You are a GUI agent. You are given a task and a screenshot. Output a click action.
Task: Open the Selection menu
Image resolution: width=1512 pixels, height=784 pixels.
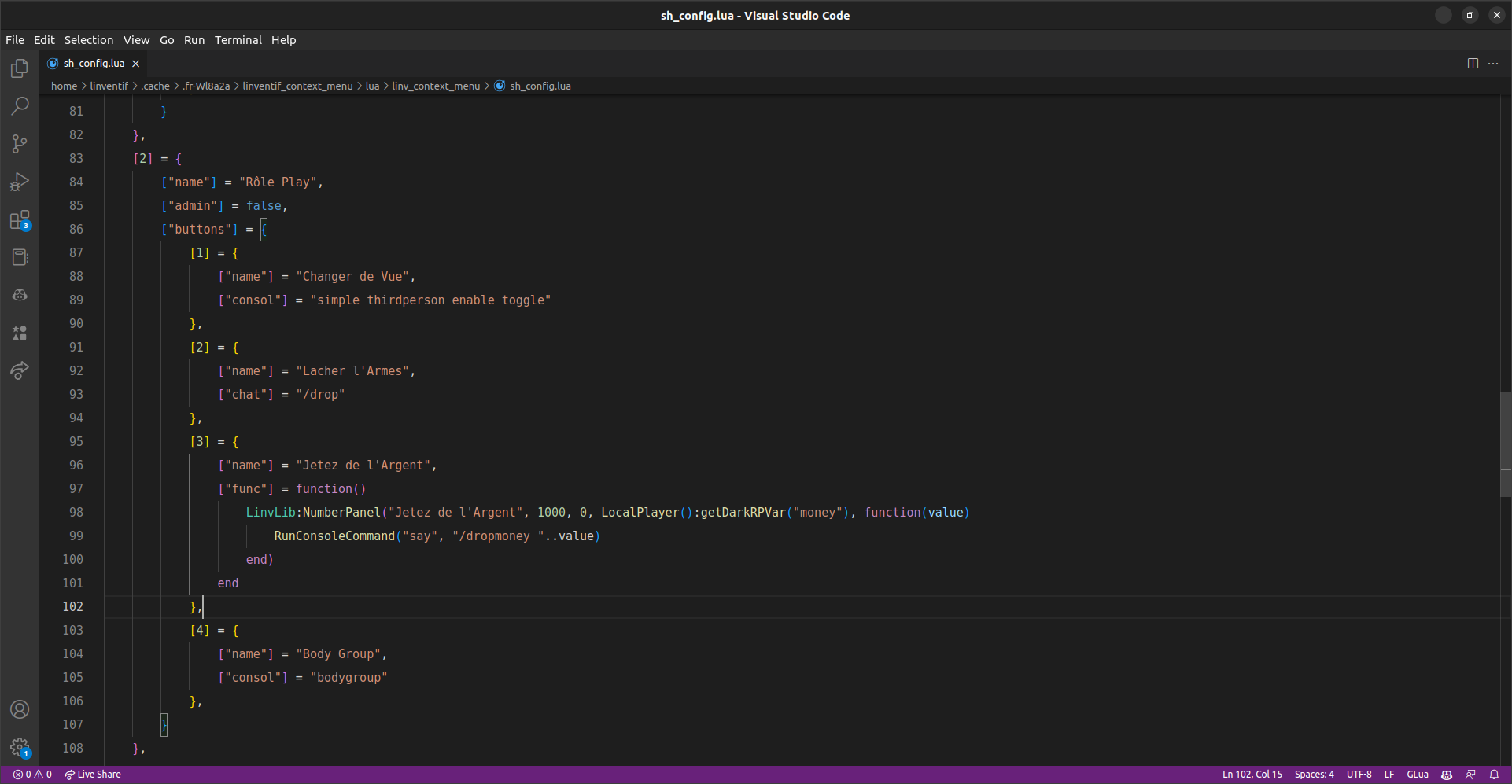pos(89,40)
